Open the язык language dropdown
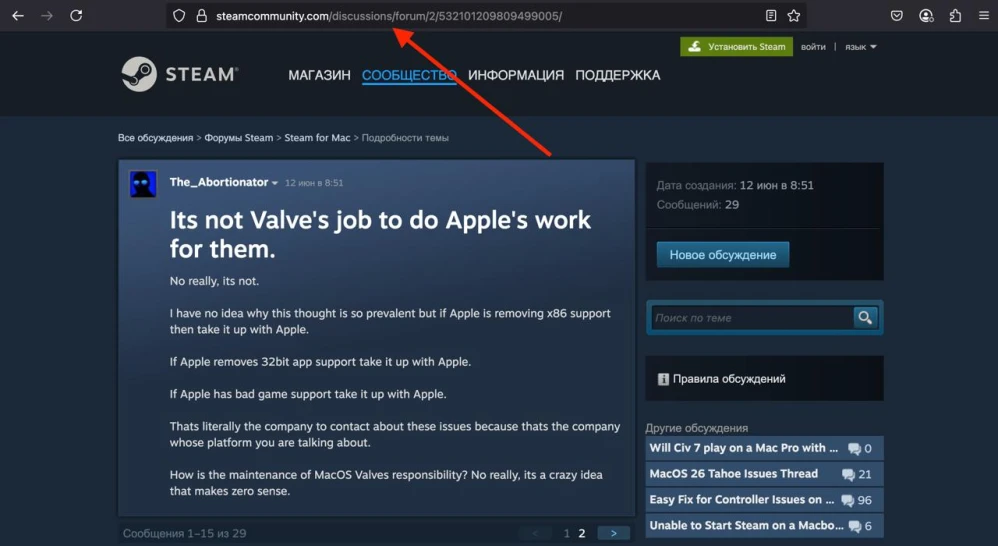Screen dimensions: 998x546 861,46
